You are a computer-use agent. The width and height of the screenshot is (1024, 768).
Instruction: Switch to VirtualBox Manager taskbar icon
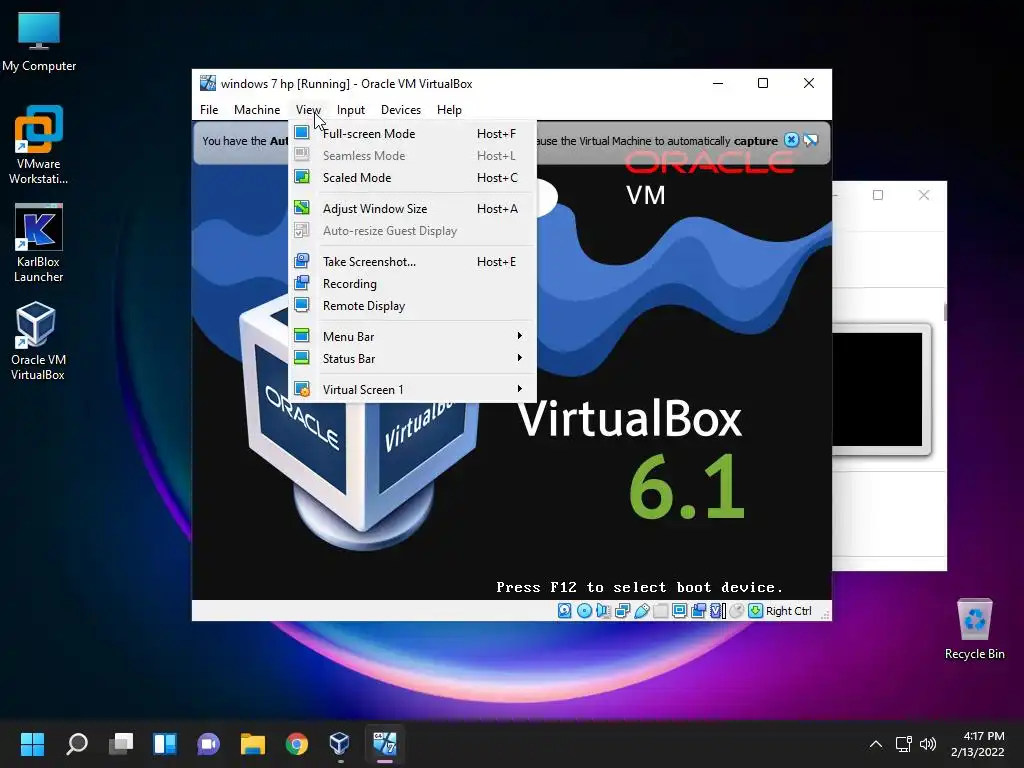pyautogui.click(x=340, y=743)
